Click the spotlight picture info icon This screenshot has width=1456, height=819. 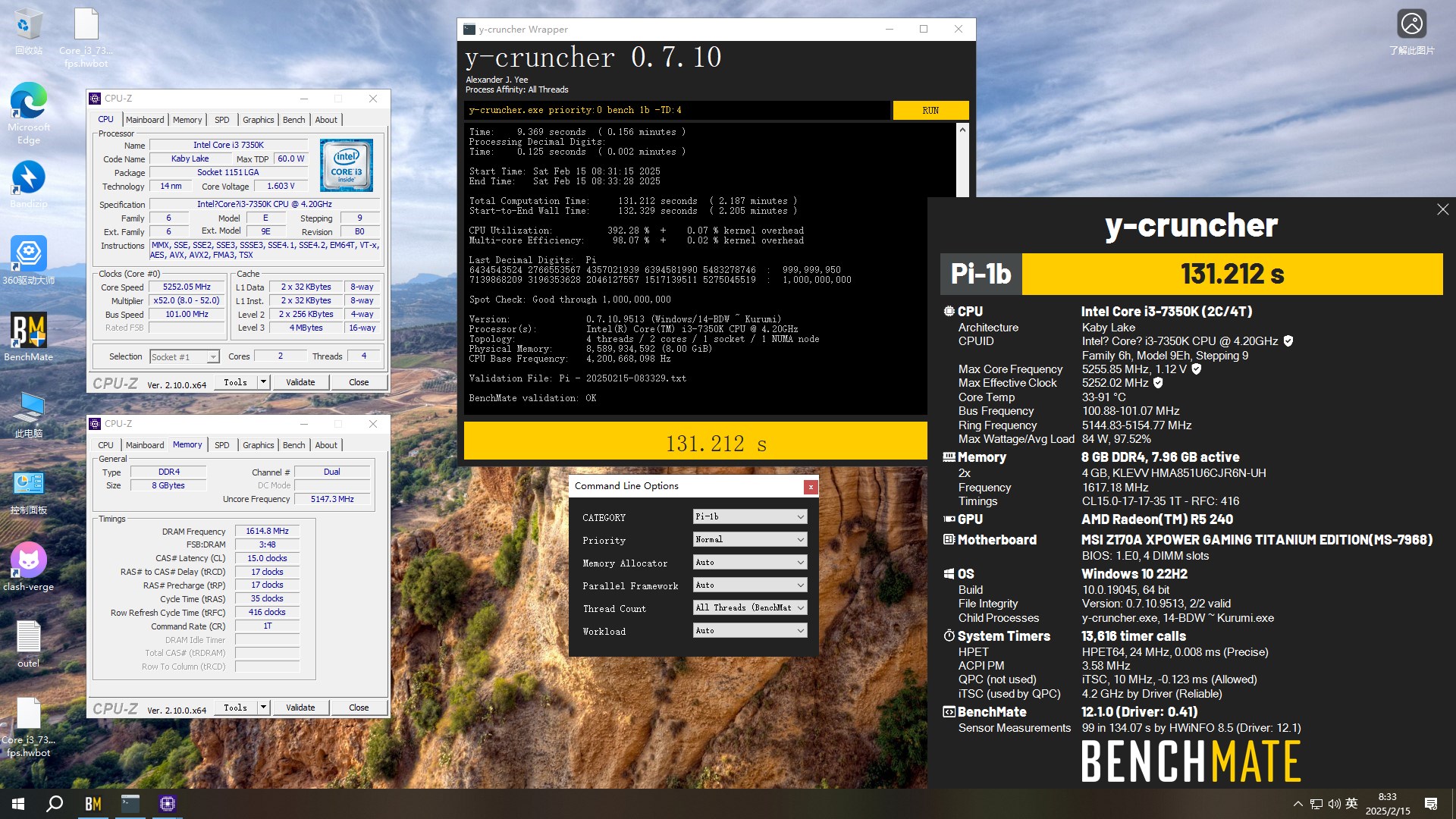(x=1411, y=24)
